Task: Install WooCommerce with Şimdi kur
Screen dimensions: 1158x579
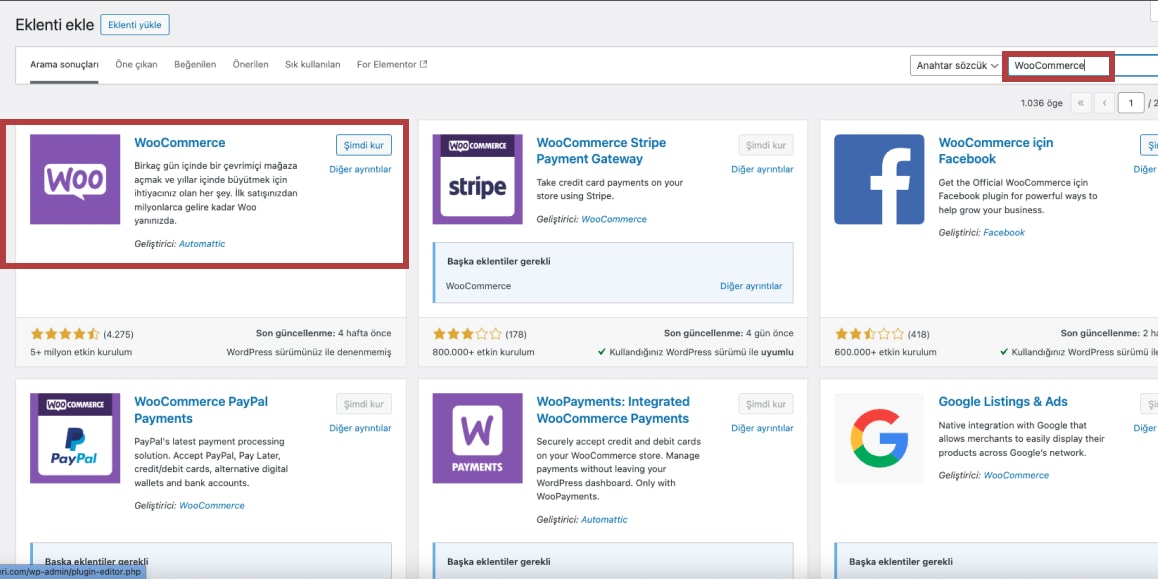Action: [364, 145]
